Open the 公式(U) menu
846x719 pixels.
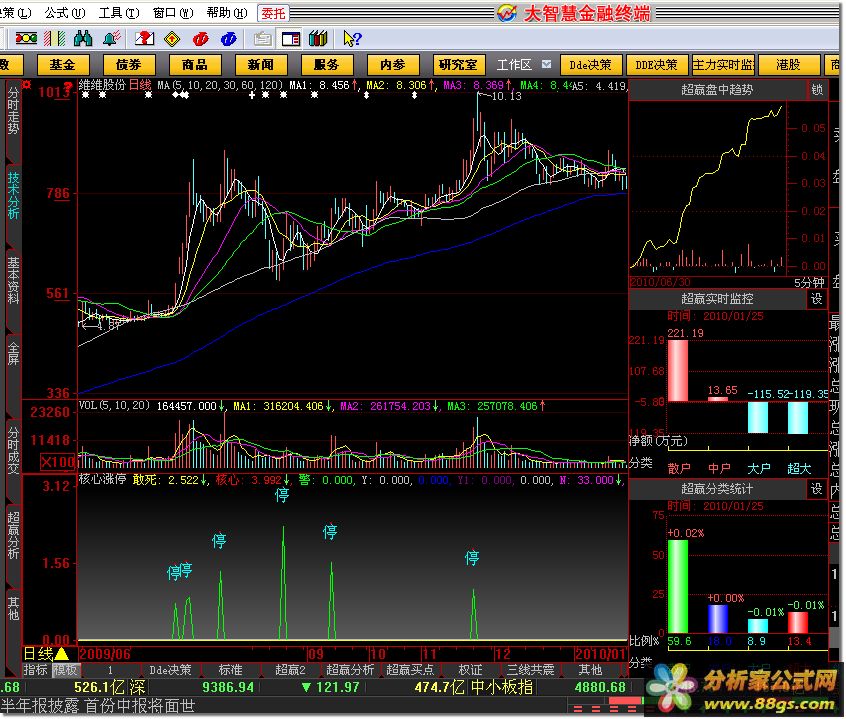tap(65, 12)
